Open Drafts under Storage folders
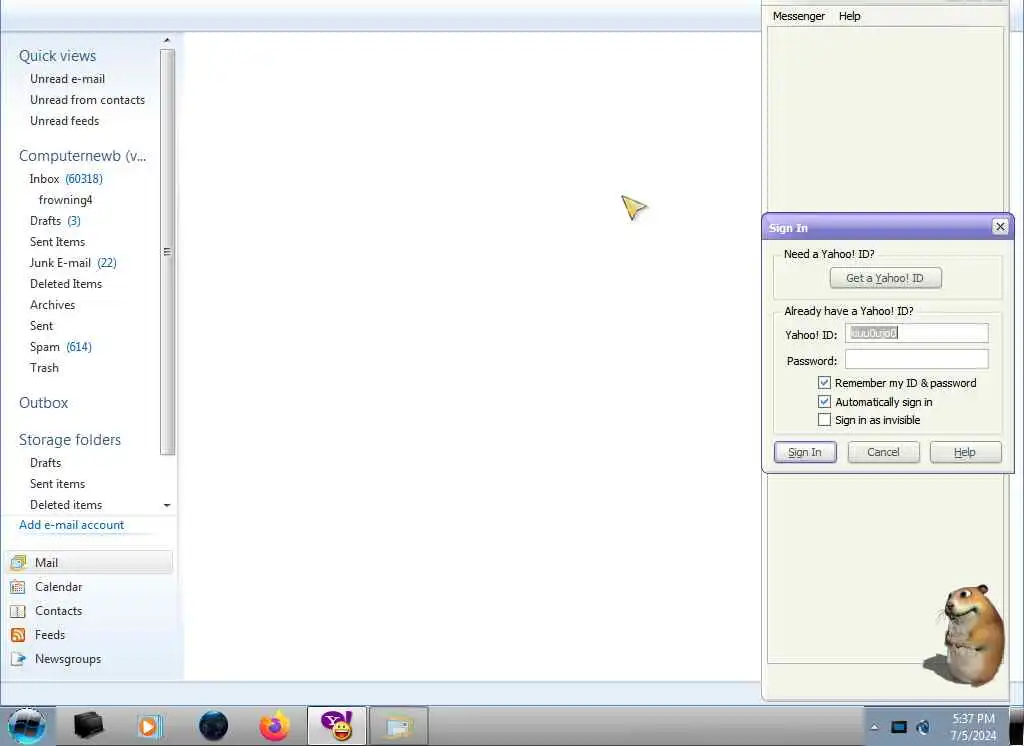Viewport: 1024px width, 746px height. point(45,462)
